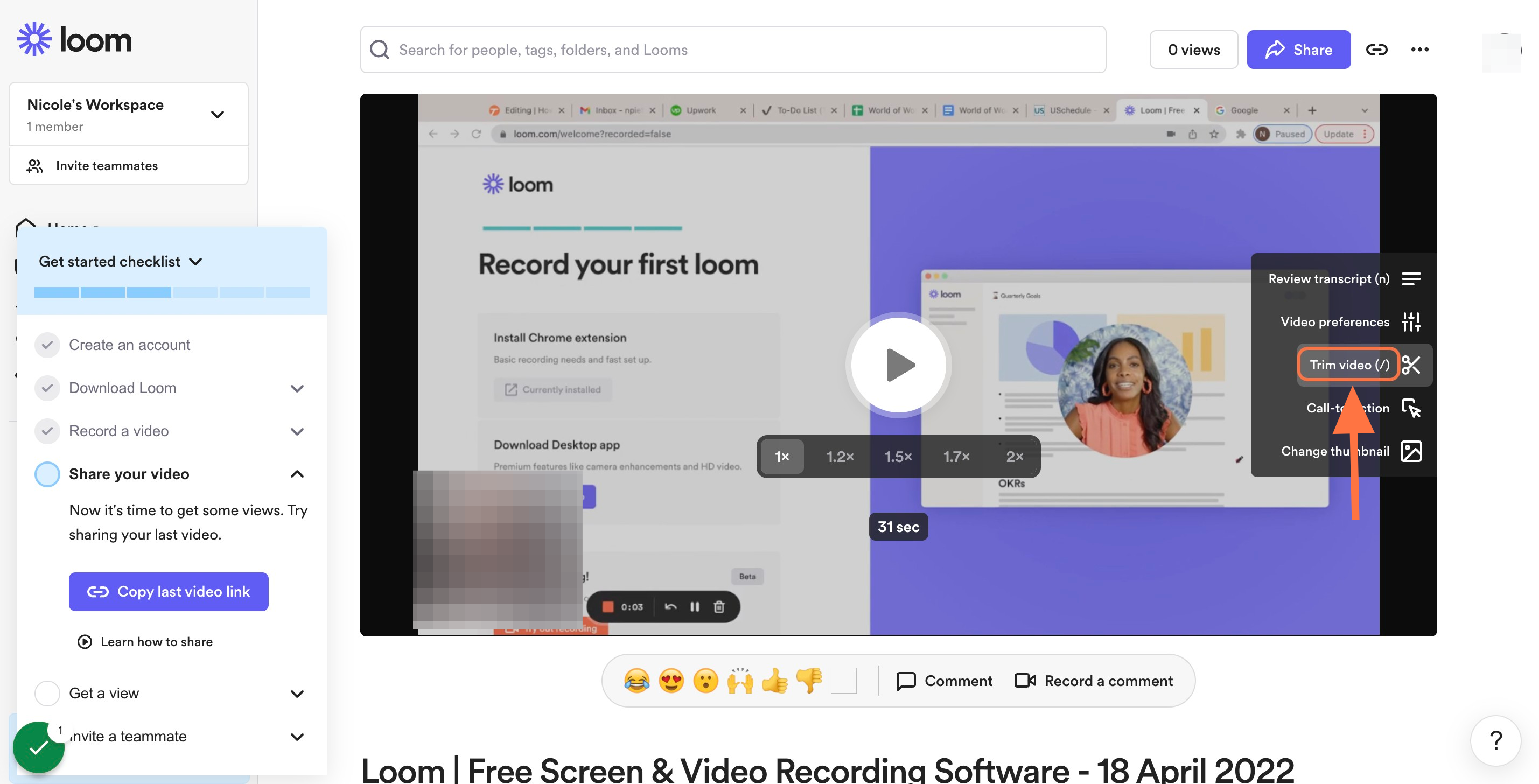
Task: Click Copy last video link button
Action: pos(169,592)
